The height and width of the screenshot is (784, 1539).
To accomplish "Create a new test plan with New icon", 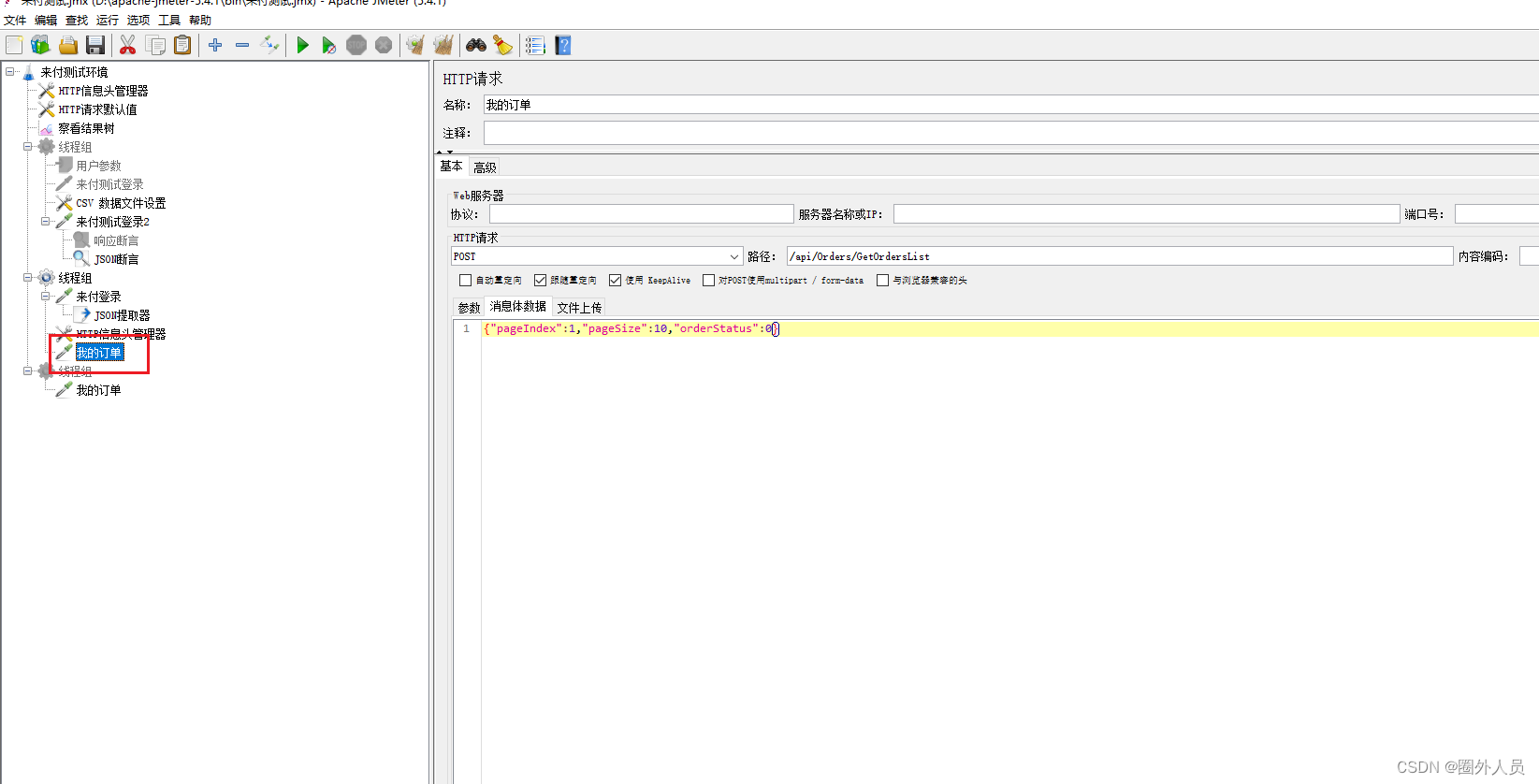I will click(14, 45).
